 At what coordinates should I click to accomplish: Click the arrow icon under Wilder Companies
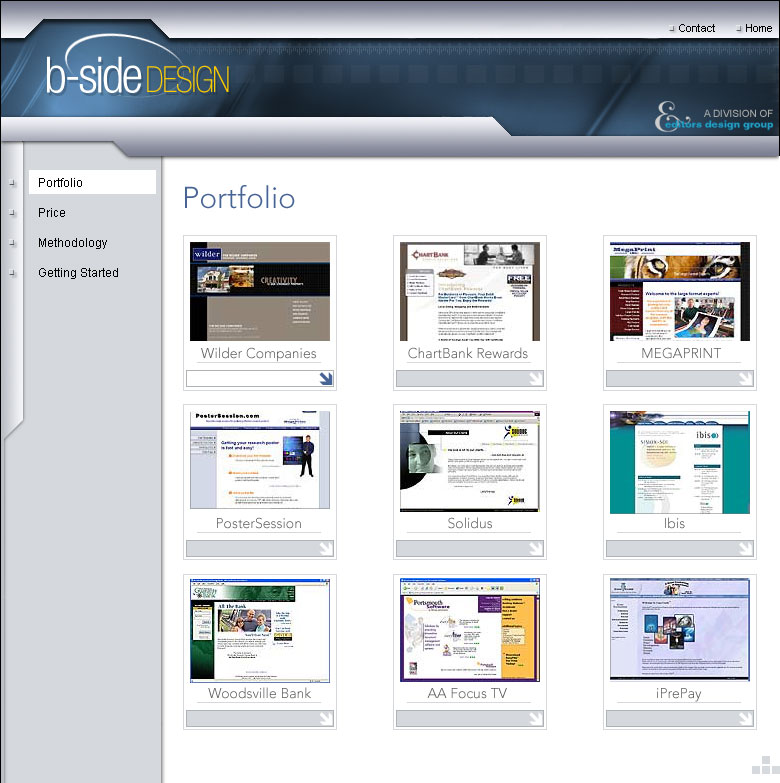point(326,379)
